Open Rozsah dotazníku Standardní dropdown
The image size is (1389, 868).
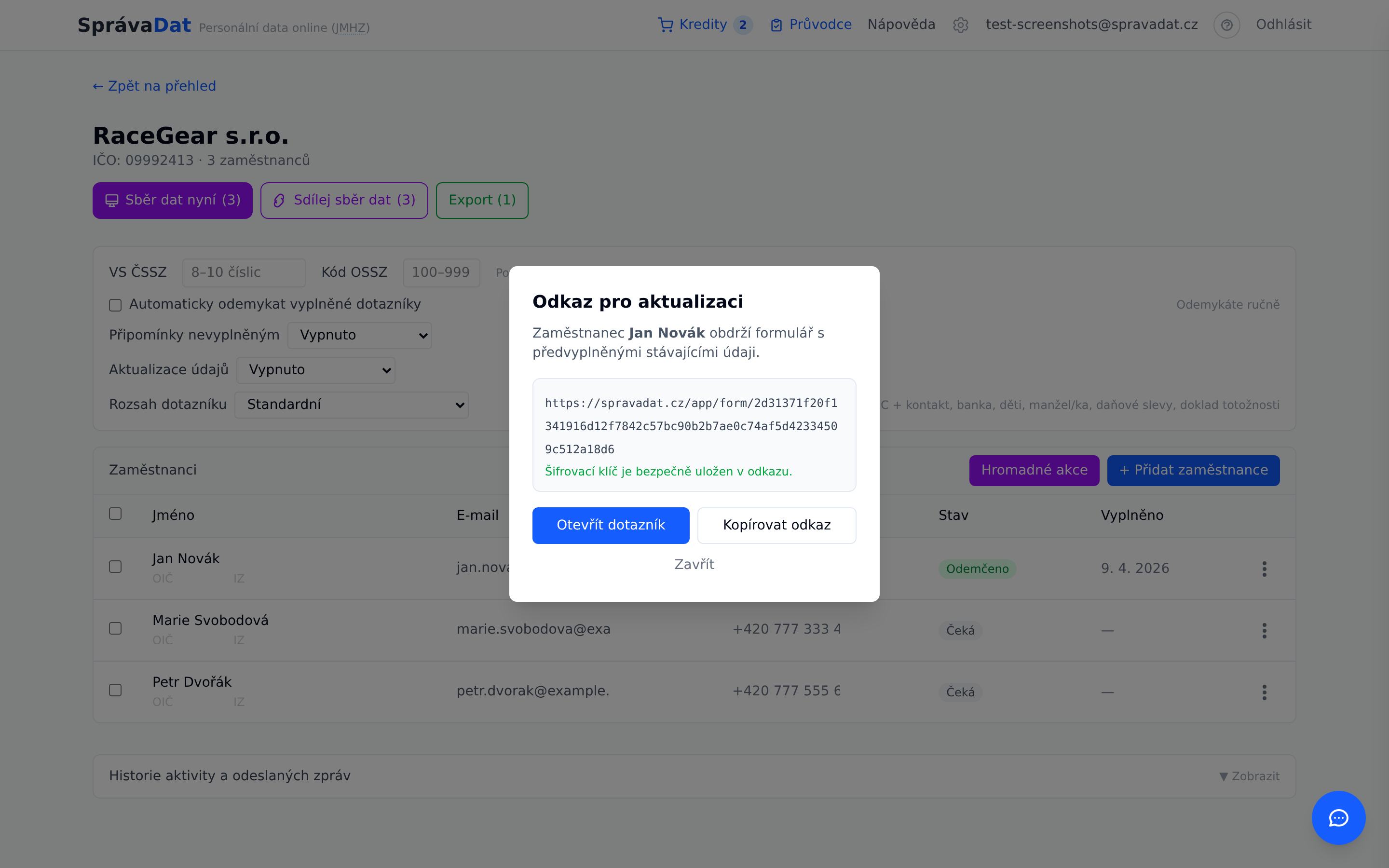351,405
